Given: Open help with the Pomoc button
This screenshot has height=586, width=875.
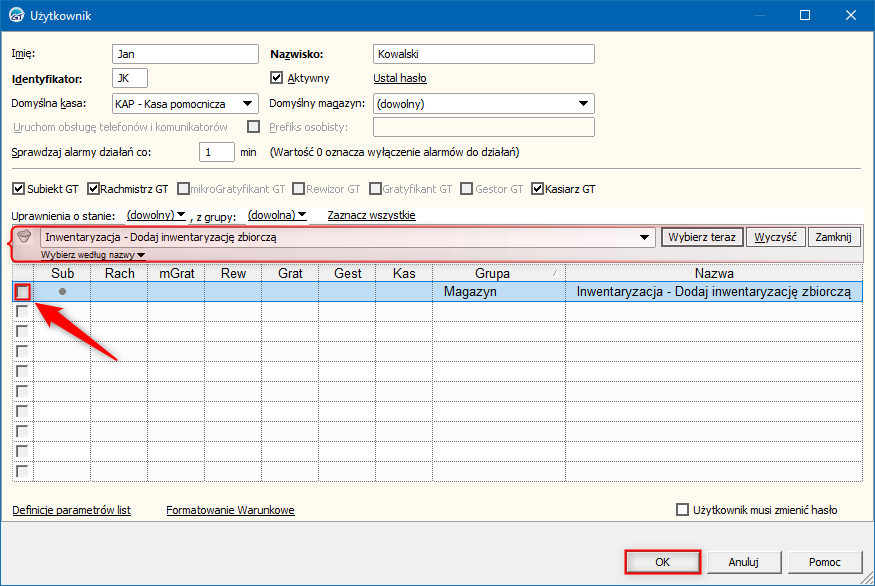Looking at the screenshot, I should [825, 562].
